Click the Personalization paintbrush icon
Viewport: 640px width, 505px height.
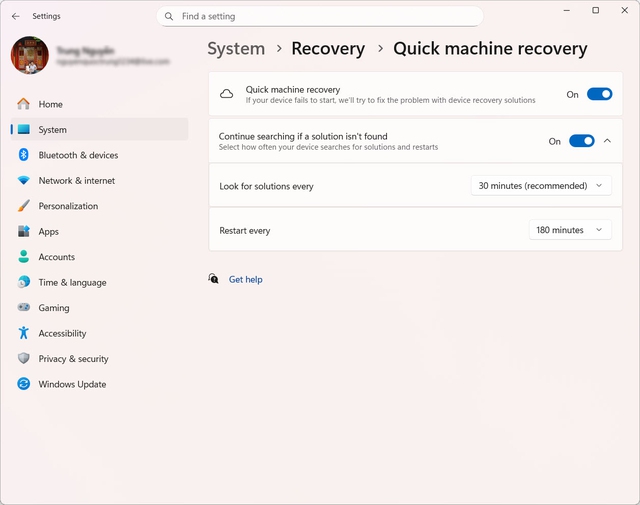[24, 206]
